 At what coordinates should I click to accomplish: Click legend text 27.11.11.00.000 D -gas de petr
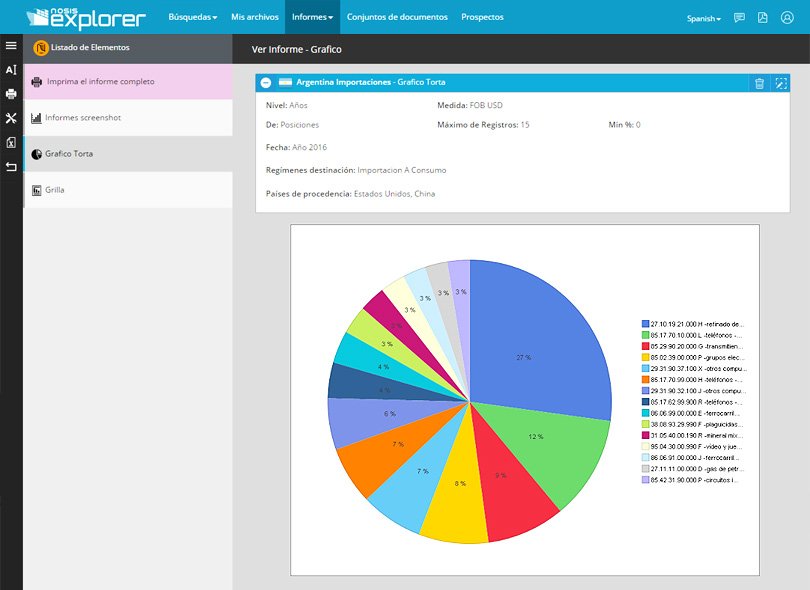pos(697,469)
